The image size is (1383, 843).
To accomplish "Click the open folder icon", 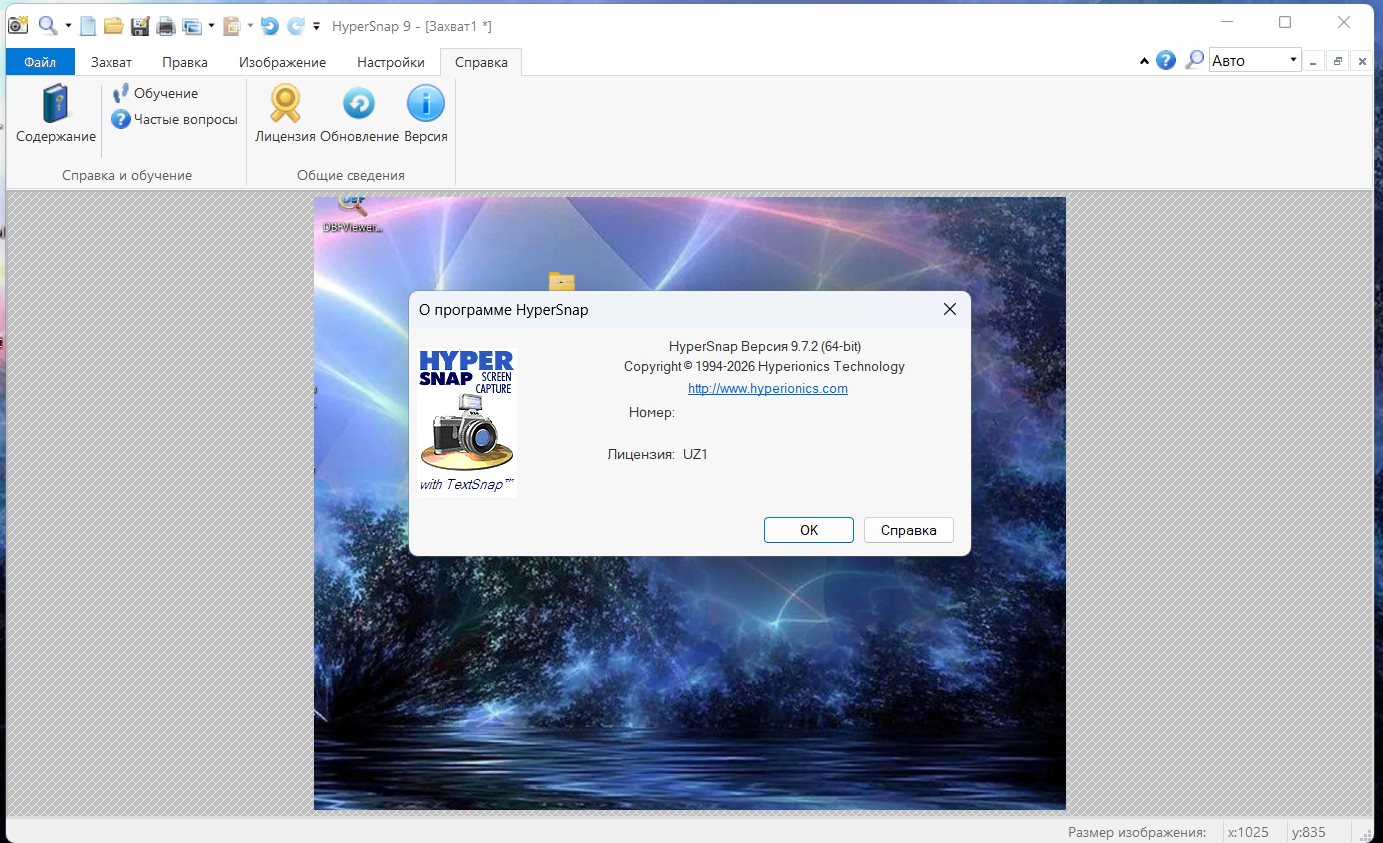I will click(113, 25).
